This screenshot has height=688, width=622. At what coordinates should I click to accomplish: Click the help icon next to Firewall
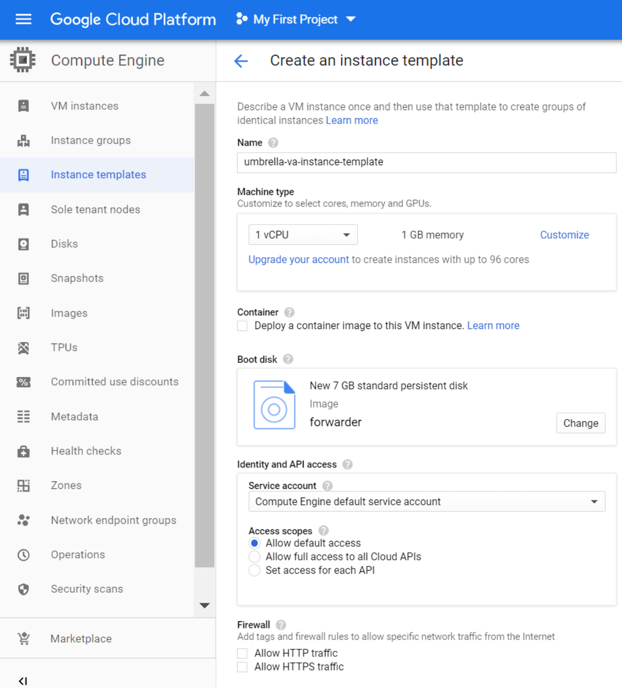[281, 624]
